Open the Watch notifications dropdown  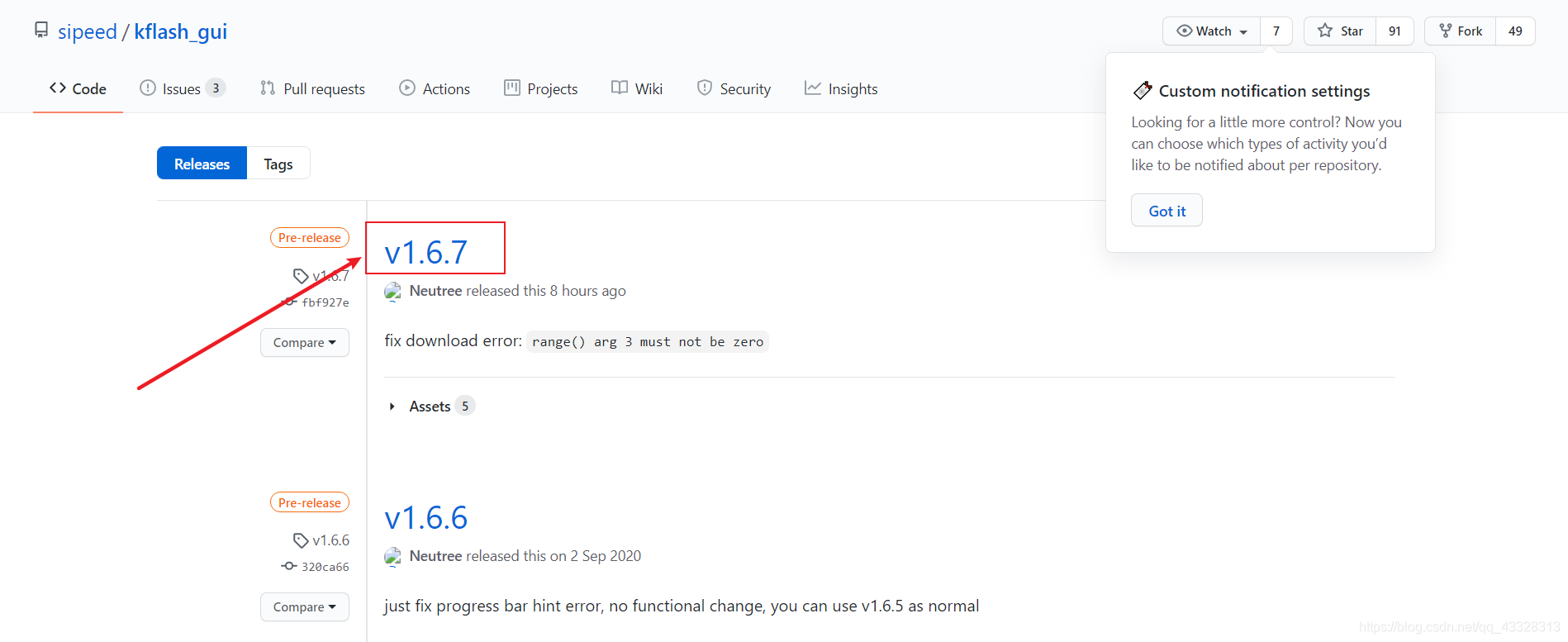pos(1211,31)
